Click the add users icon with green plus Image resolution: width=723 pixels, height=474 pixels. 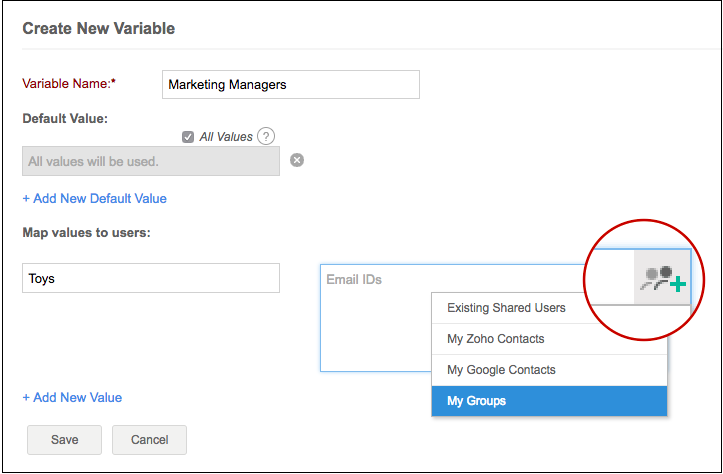coord(663,280)
